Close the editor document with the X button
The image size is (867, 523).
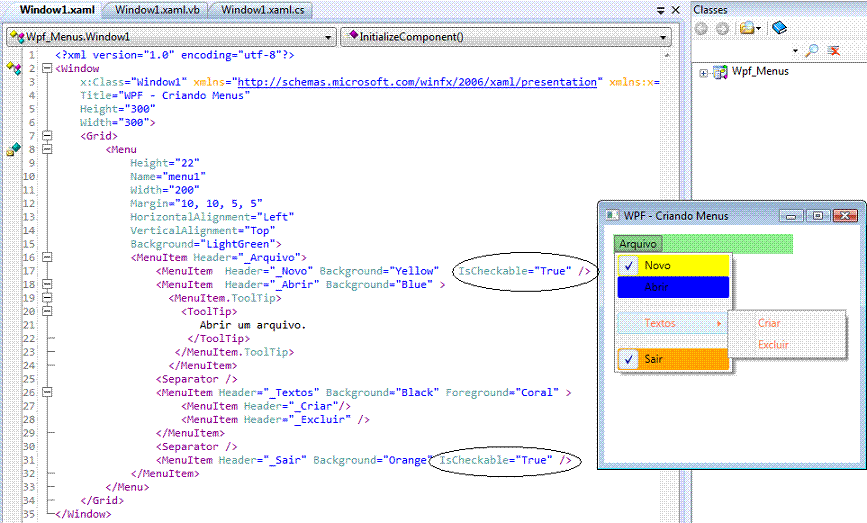[675, 10]
